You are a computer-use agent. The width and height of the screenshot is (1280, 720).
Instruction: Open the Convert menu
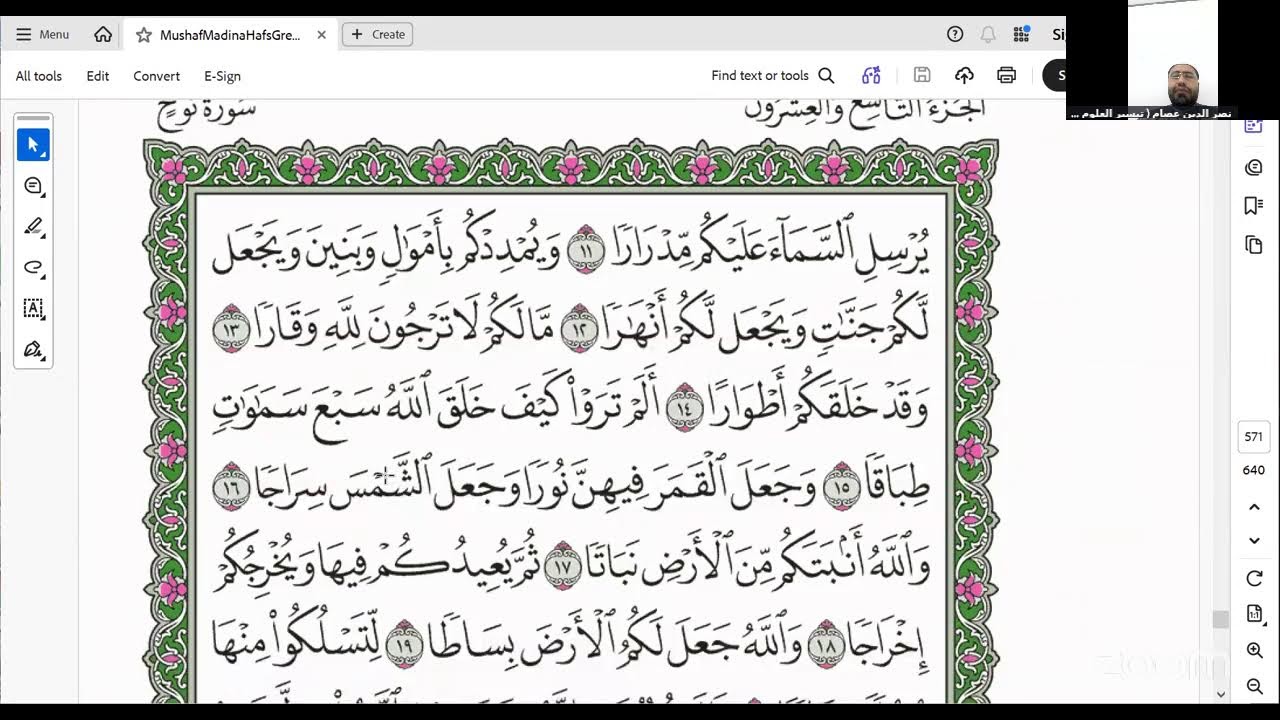pyautogui.click(x=157, y=76)
